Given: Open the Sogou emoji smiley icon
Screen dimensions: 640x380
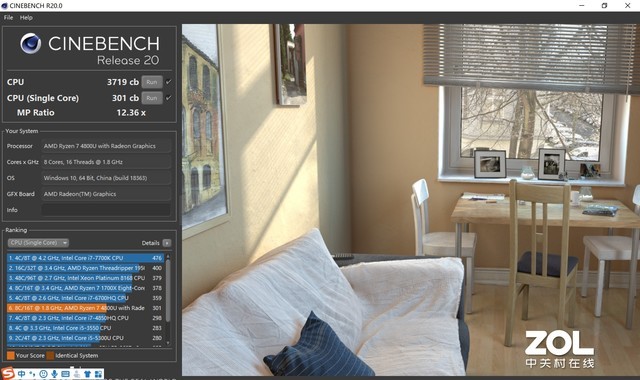Looking at the screenshot, I should pos(43,374).
